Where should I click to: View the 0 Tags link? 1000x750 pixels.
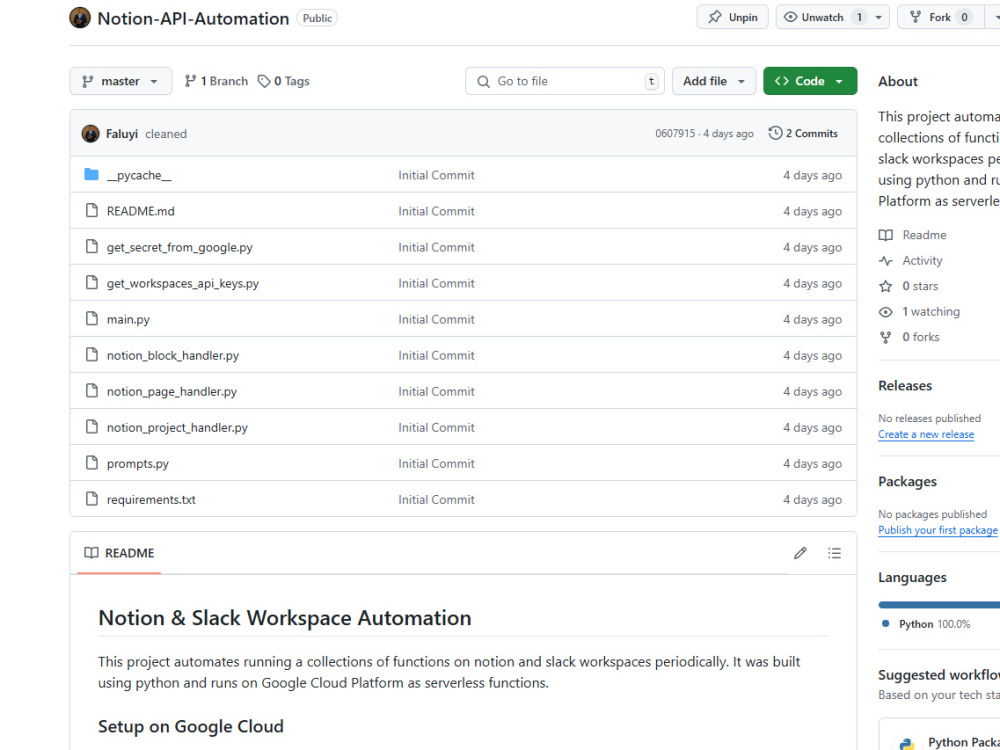pos(284,81)
